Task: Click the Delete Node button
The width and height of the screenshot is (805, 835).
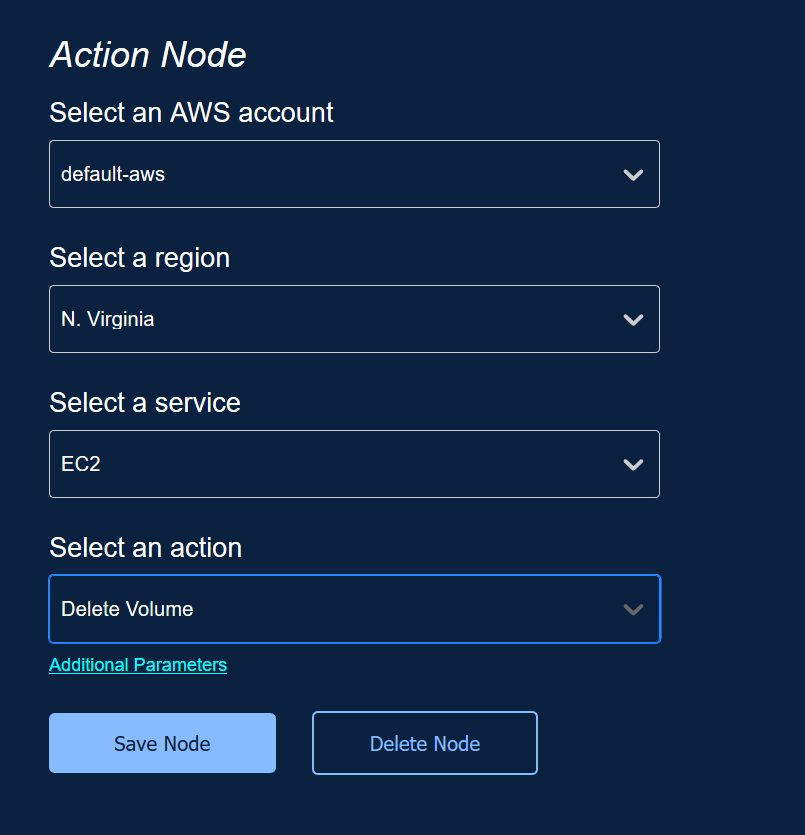Action: click(x=425, y=743)
